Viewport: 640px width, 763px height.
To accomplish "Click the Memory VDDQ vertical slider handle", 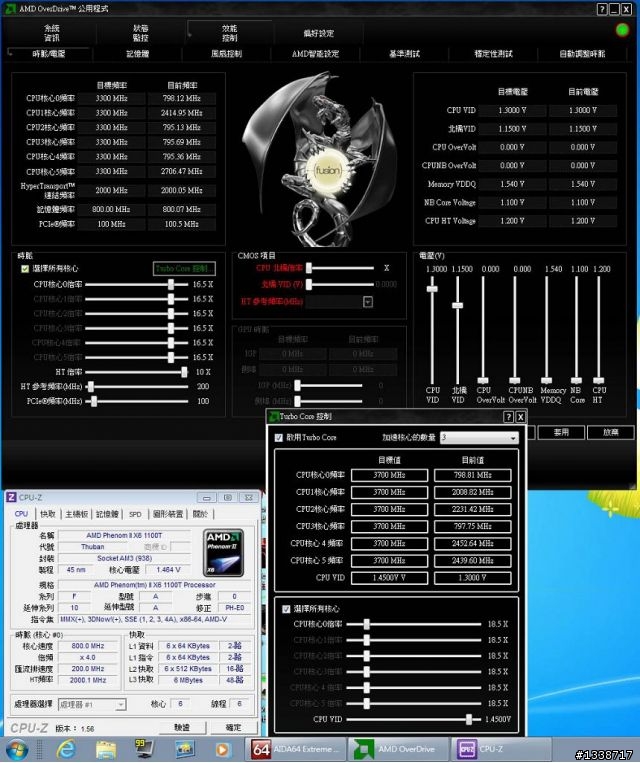I will tap(547, 381).
